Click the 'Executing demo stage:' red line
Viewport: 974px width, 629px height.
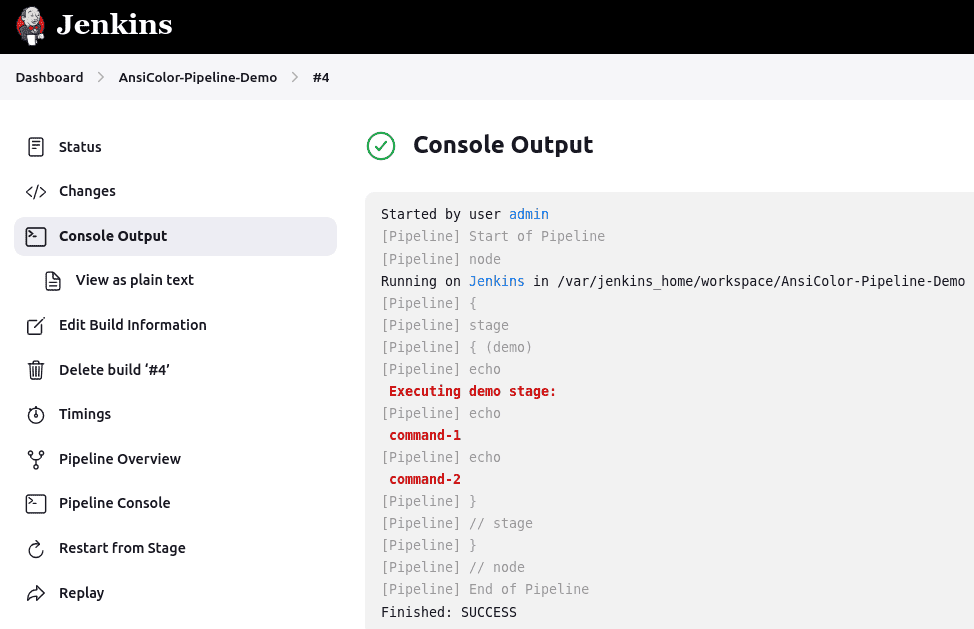[x=472, y=391]
